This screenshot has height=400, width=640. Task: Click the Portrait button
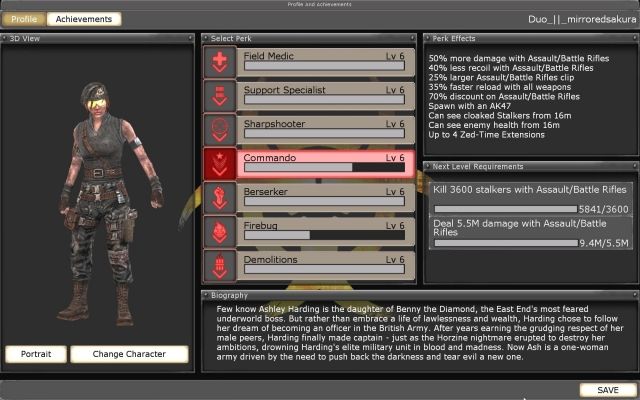36,354
